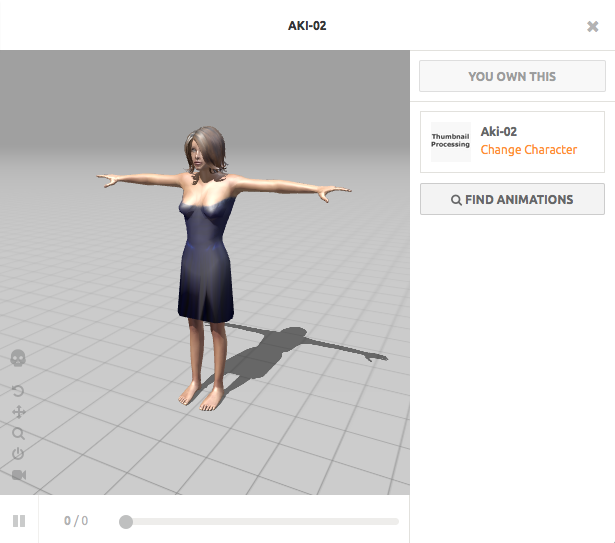Click the YOU OWN THIS button
The height and width of the screenshot is (543, 615).
click(x=512, y=76)
